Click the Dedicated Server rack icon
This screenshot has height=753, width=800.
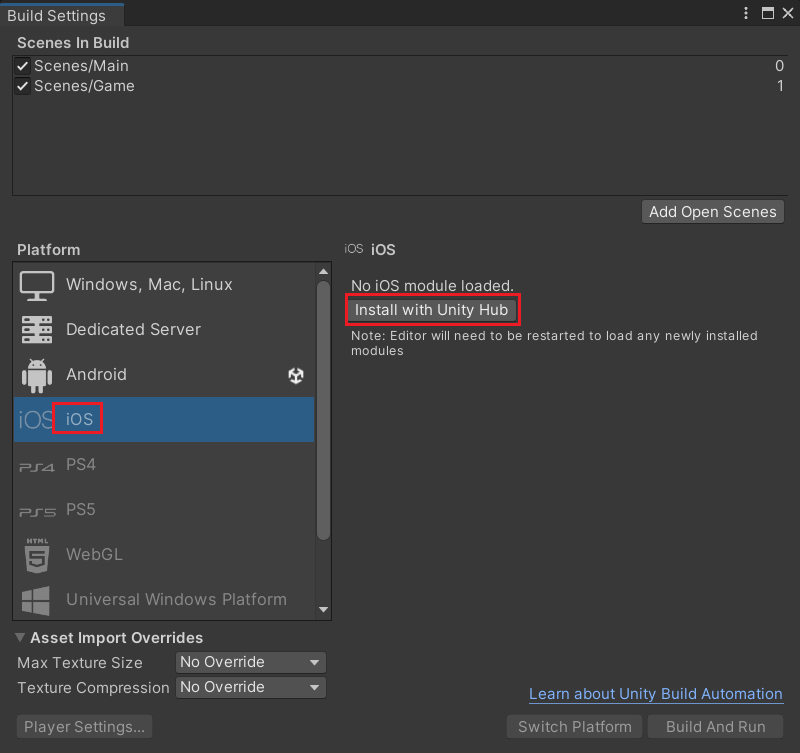pyautogui.click(x=37, y=330)
